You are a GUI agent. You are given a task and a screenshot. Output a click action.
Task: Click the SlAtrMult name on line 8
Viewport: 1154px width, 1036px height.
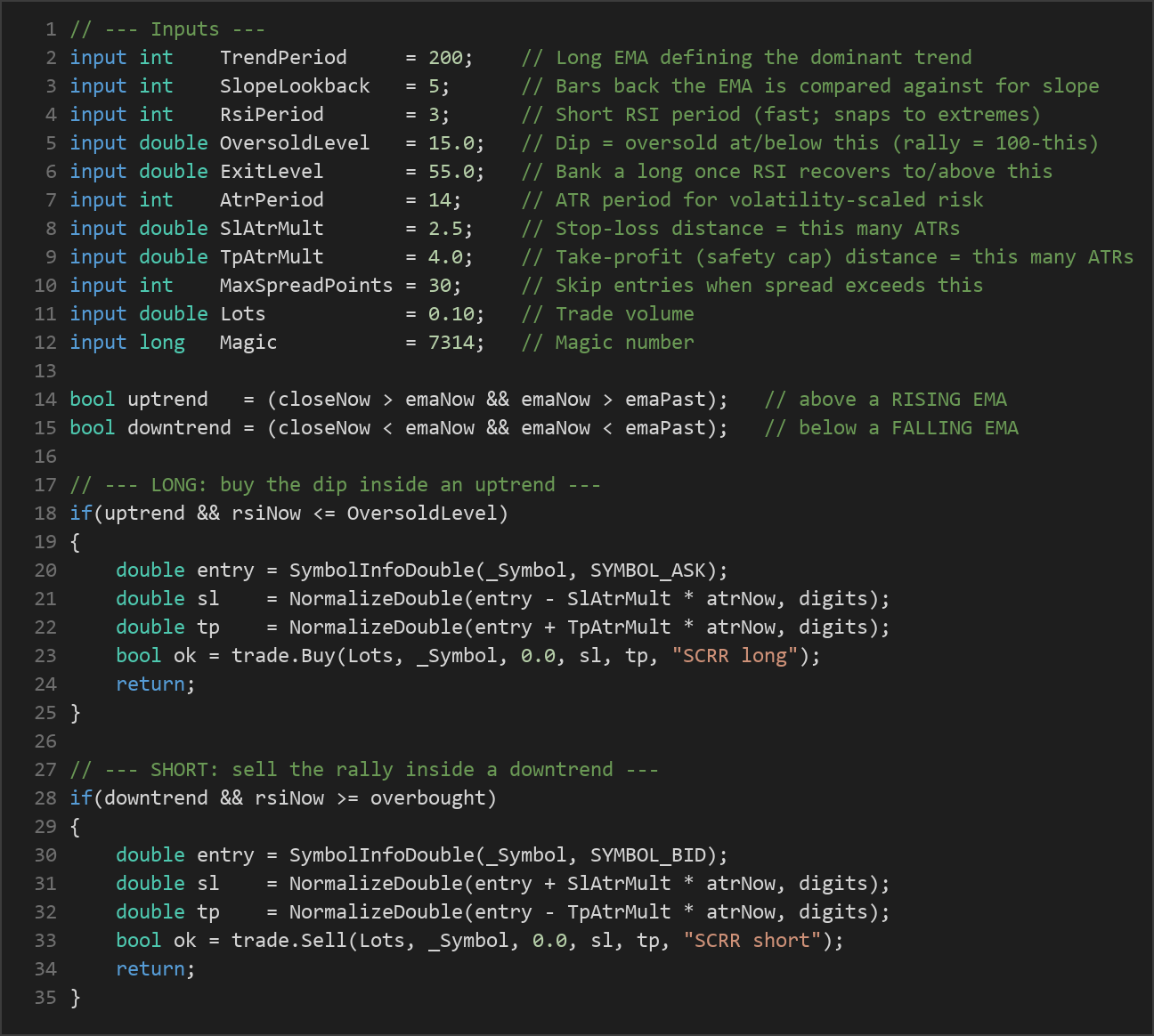click(272, 229)
